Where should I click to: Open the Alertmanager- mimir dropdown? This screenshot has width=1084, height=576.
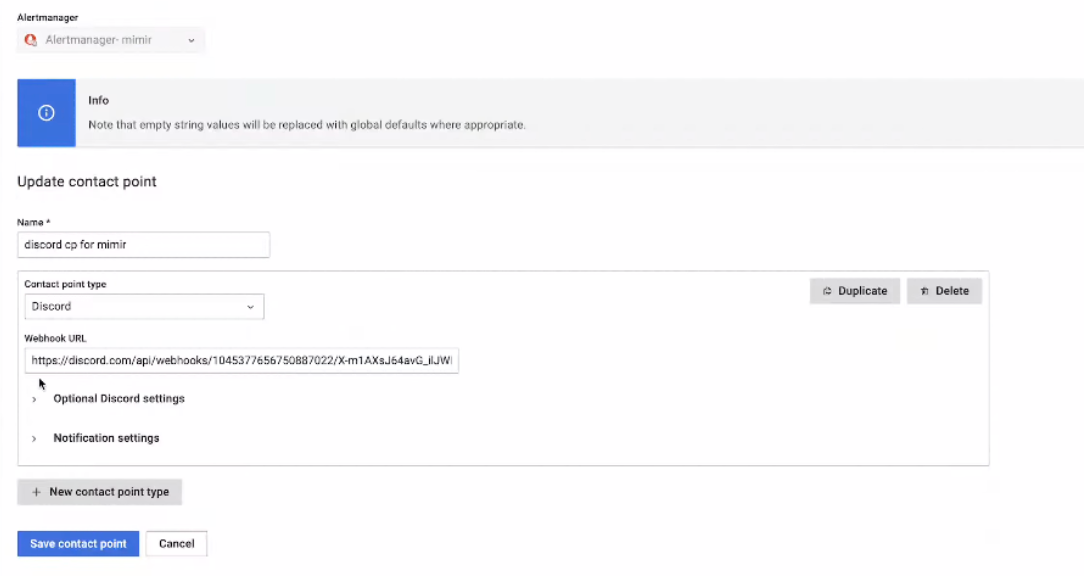(110, 40)
